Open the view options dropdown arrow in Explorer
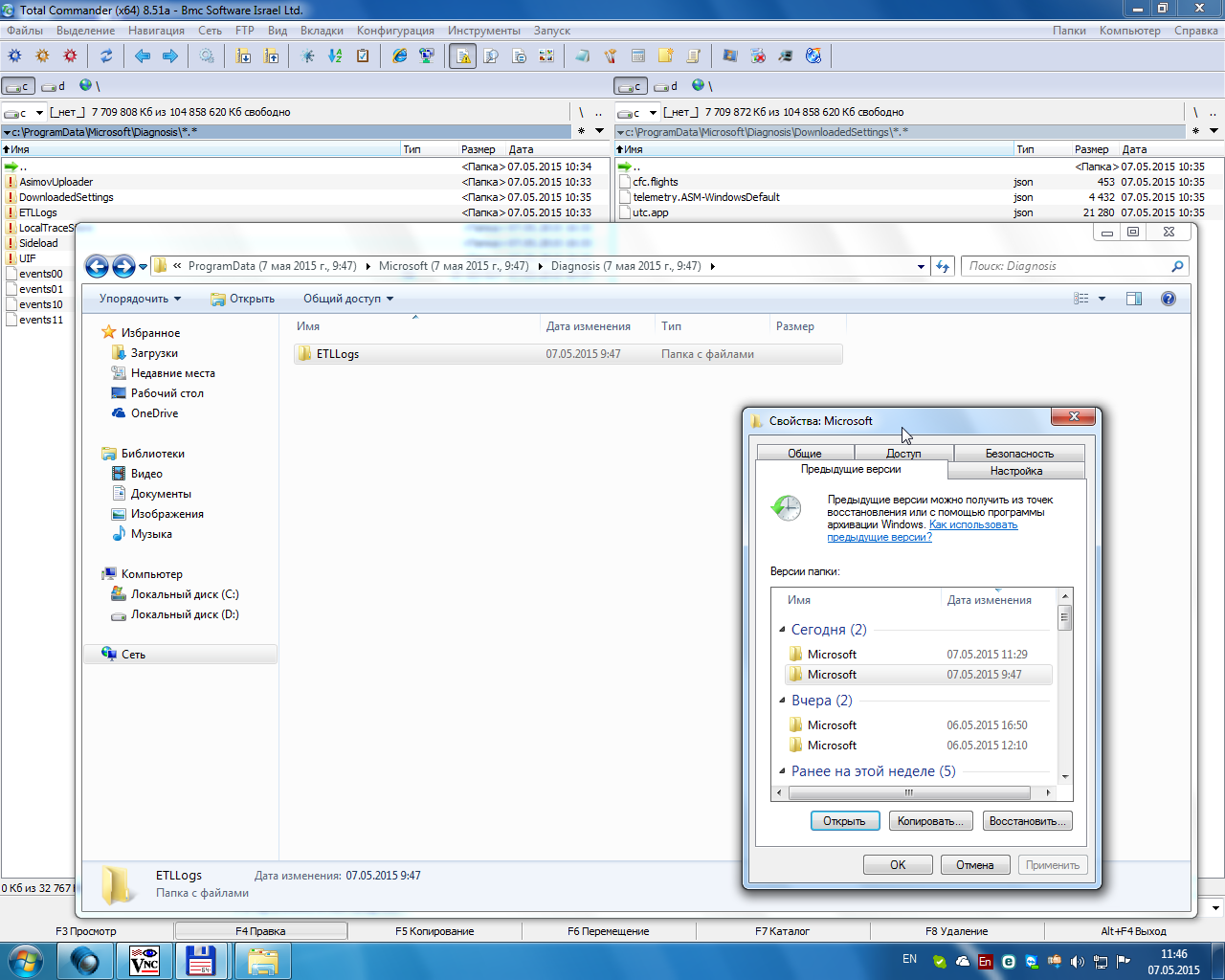The width and height of the screenshot is (1225, 980). [1102, 299]
